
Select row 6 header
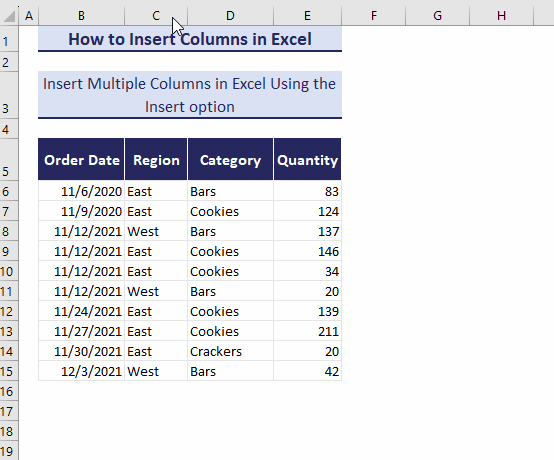point(9,191)
